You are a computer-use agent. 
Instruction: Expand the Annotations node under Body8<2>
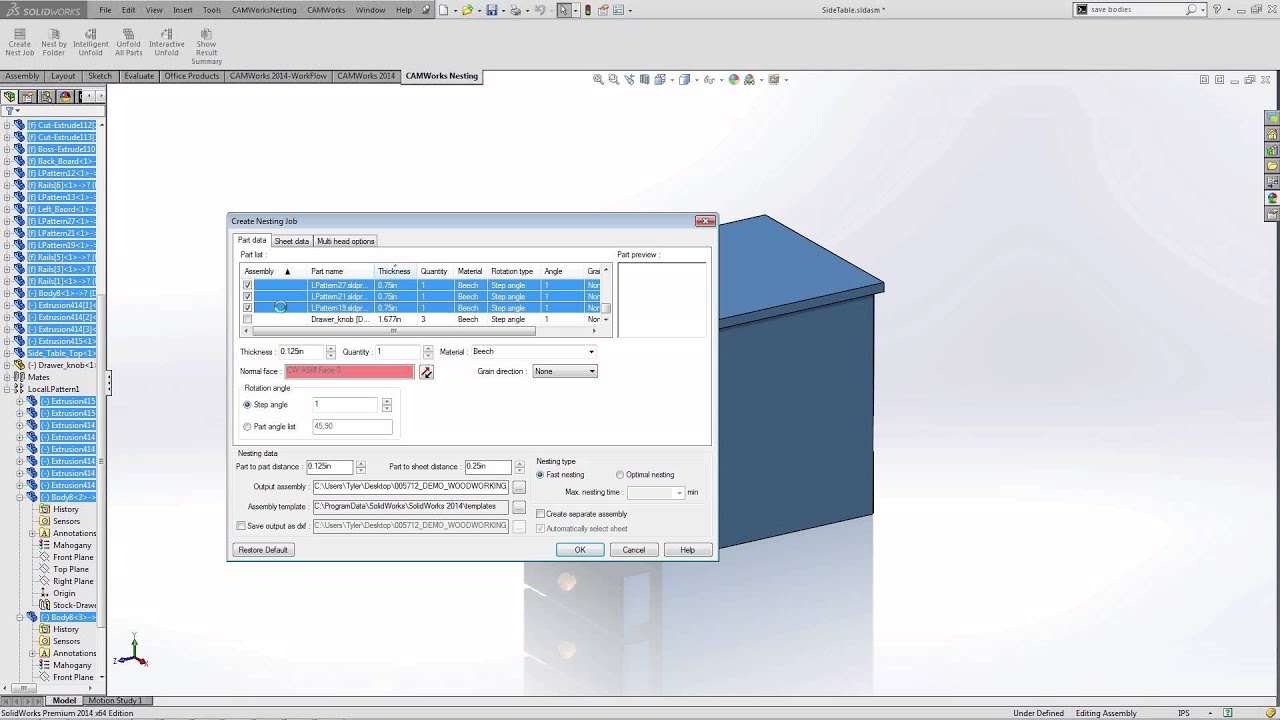tap(32, 533)
